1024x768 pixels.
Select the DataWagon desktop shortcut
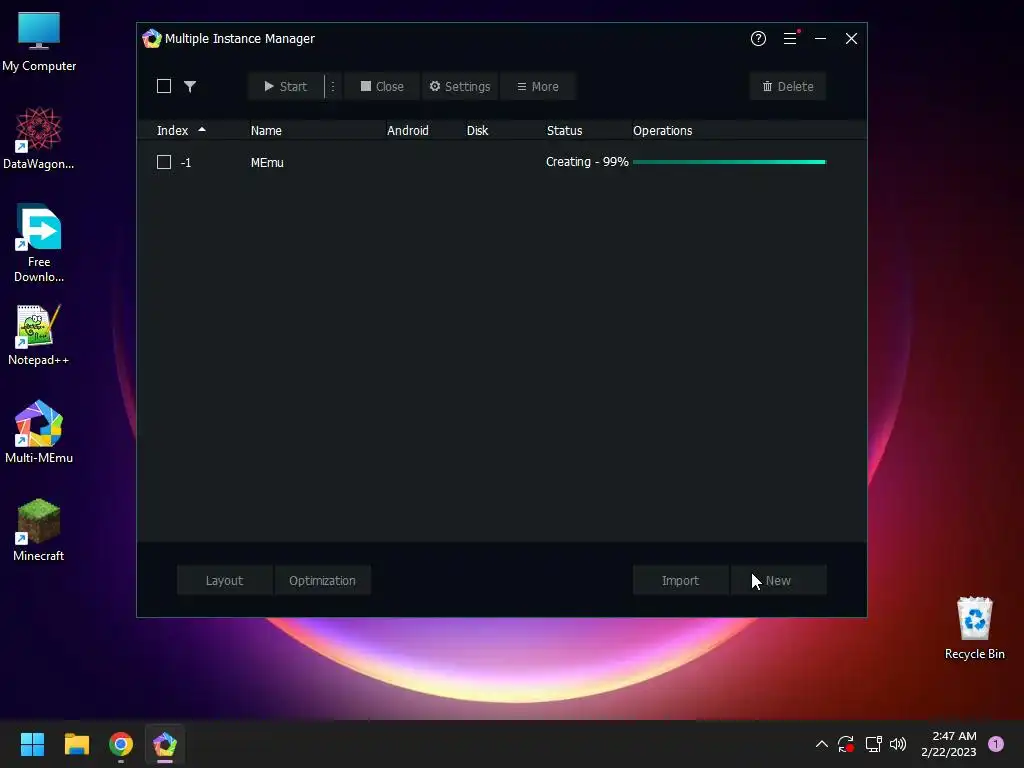(x=39, y=138)
